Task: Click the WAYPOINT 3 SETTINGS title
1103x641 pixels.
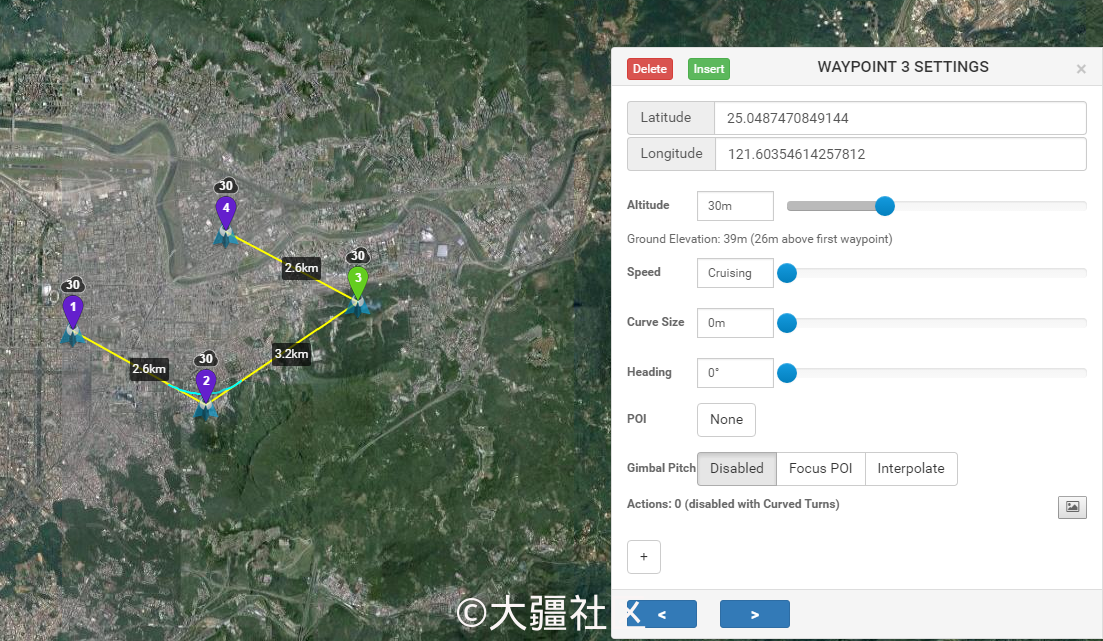Action: (x=903, y=67)
